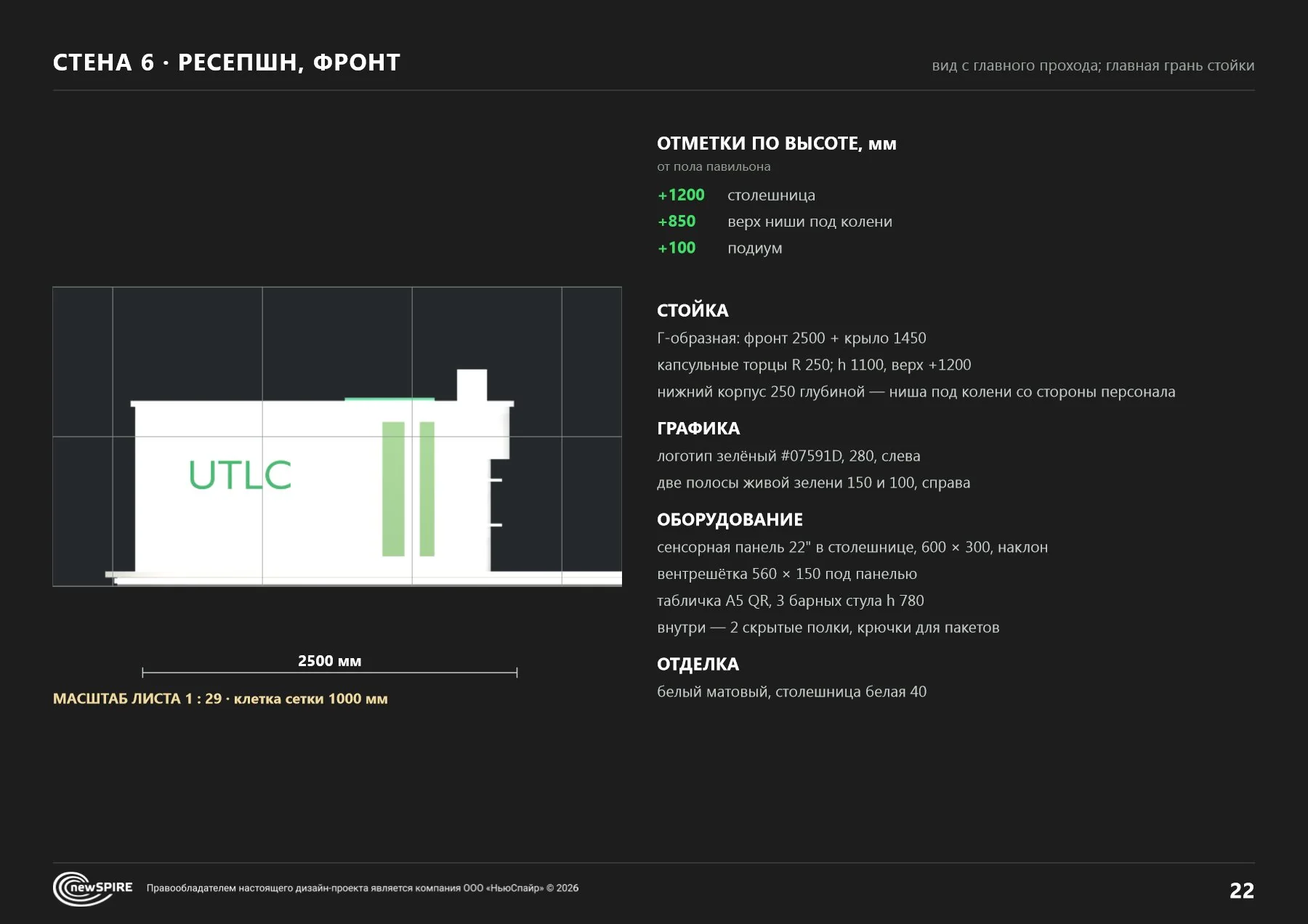Screen dimensions: 1308x924
Task: Click the green height mark «+100»
Action: (x=677, y=248)
